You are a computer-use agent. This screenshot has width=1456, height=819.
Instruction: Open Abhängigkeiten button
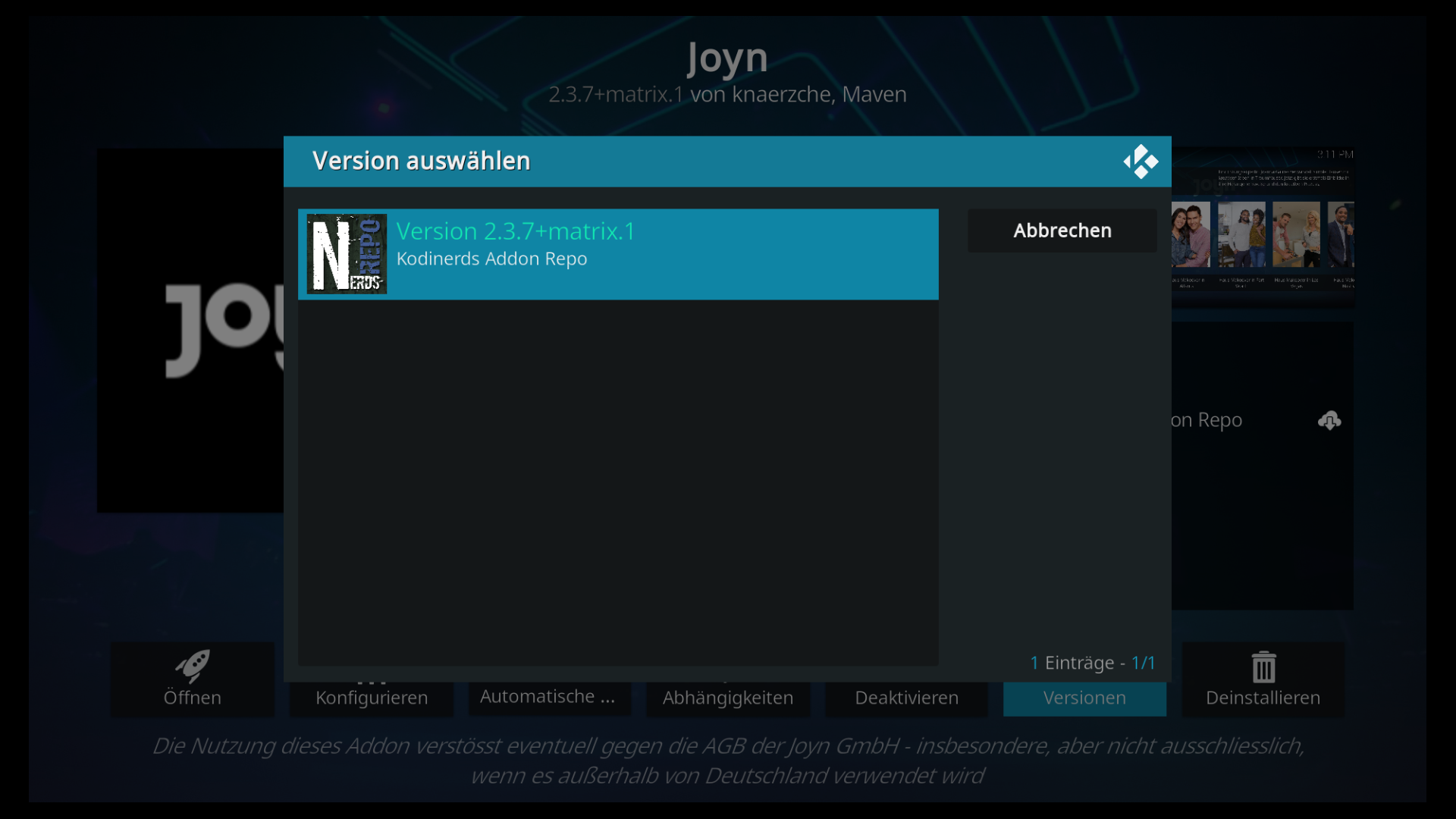click(728, 698)
